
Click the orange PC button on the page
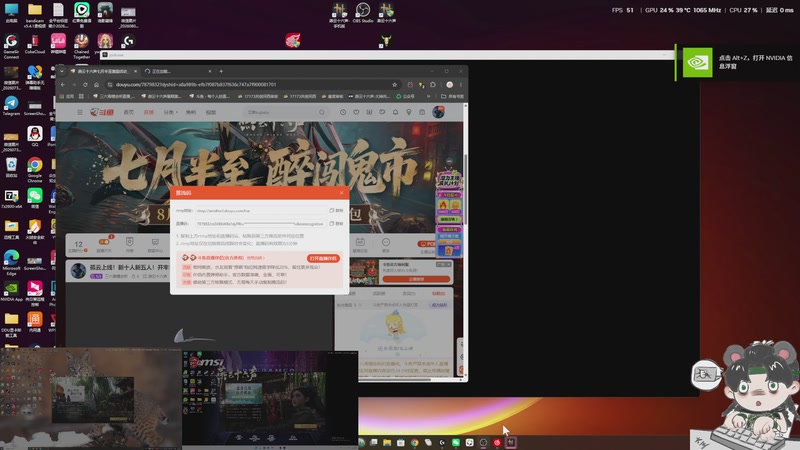pyautogui.click(x=427, y=244)
